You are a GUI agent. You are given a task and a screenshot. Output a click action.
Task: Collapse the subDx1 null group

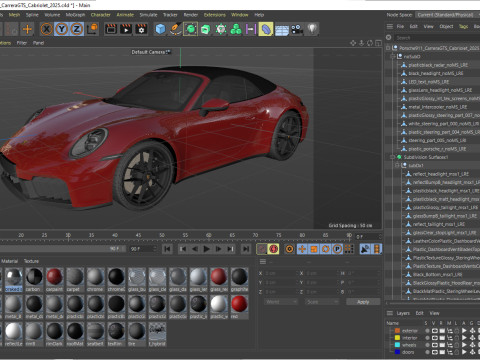click(397, 165)
